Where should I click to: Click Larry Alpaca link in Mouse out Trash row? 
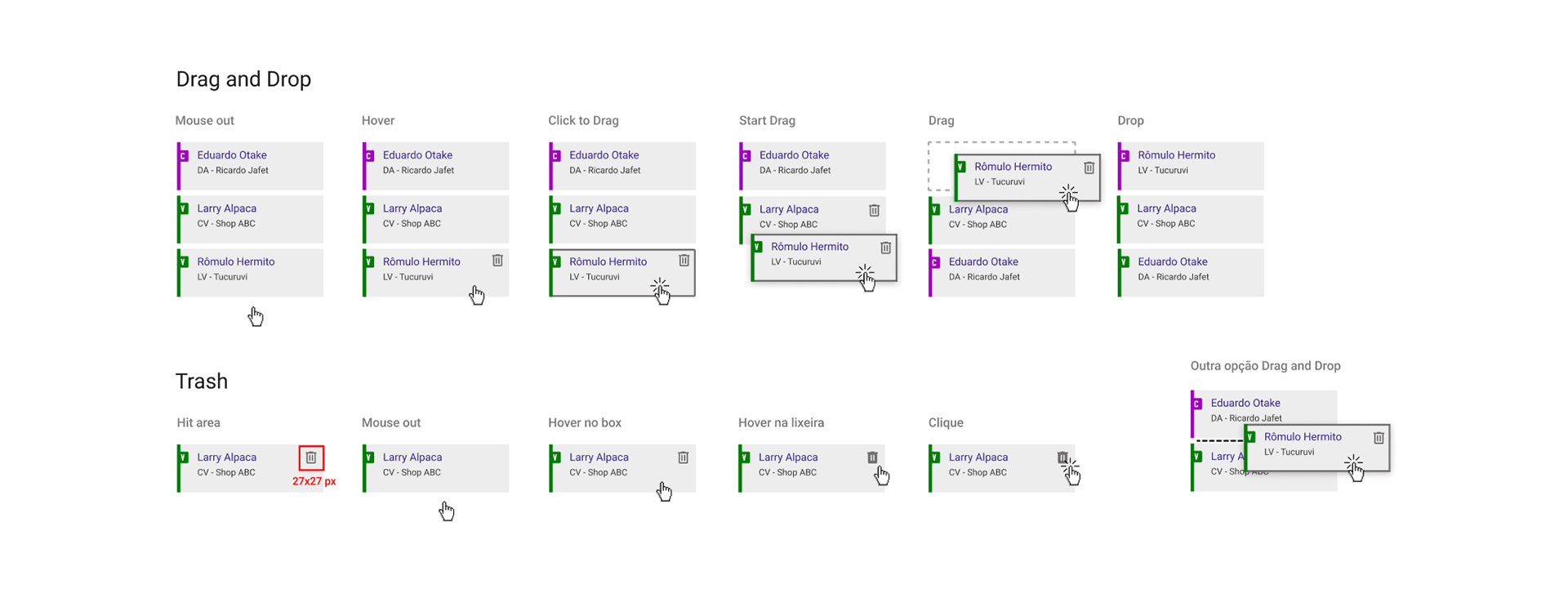click(412, 458)
